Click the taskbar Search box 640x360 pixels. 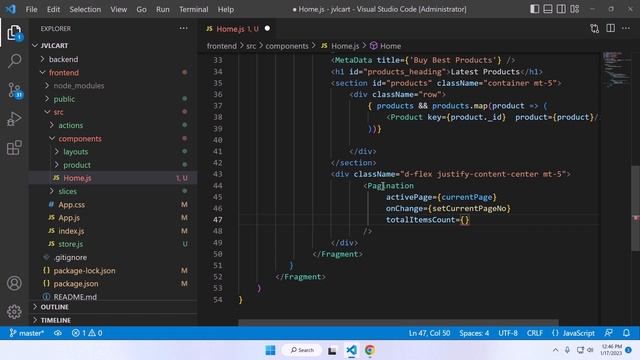click(302, 350)
